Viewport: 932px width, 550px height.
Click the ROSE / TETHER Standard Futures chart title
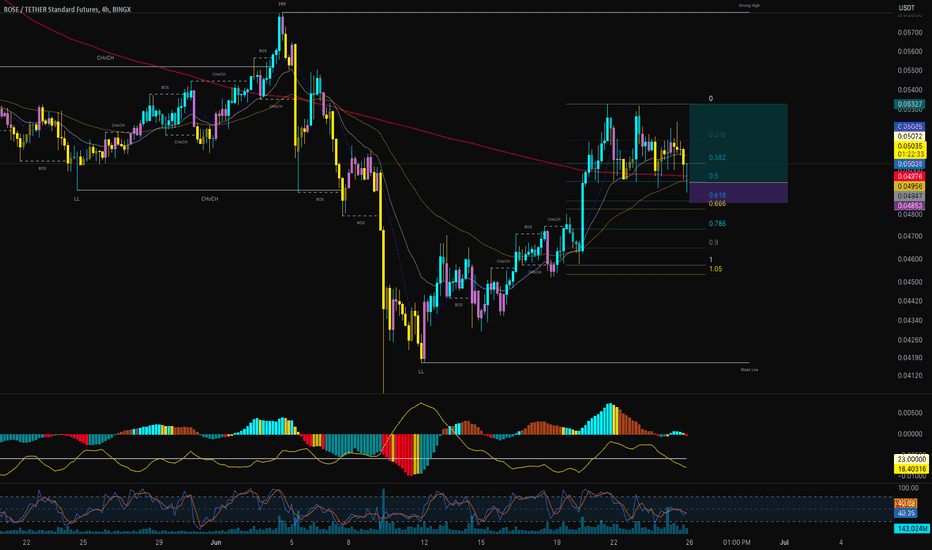[67, 10]
